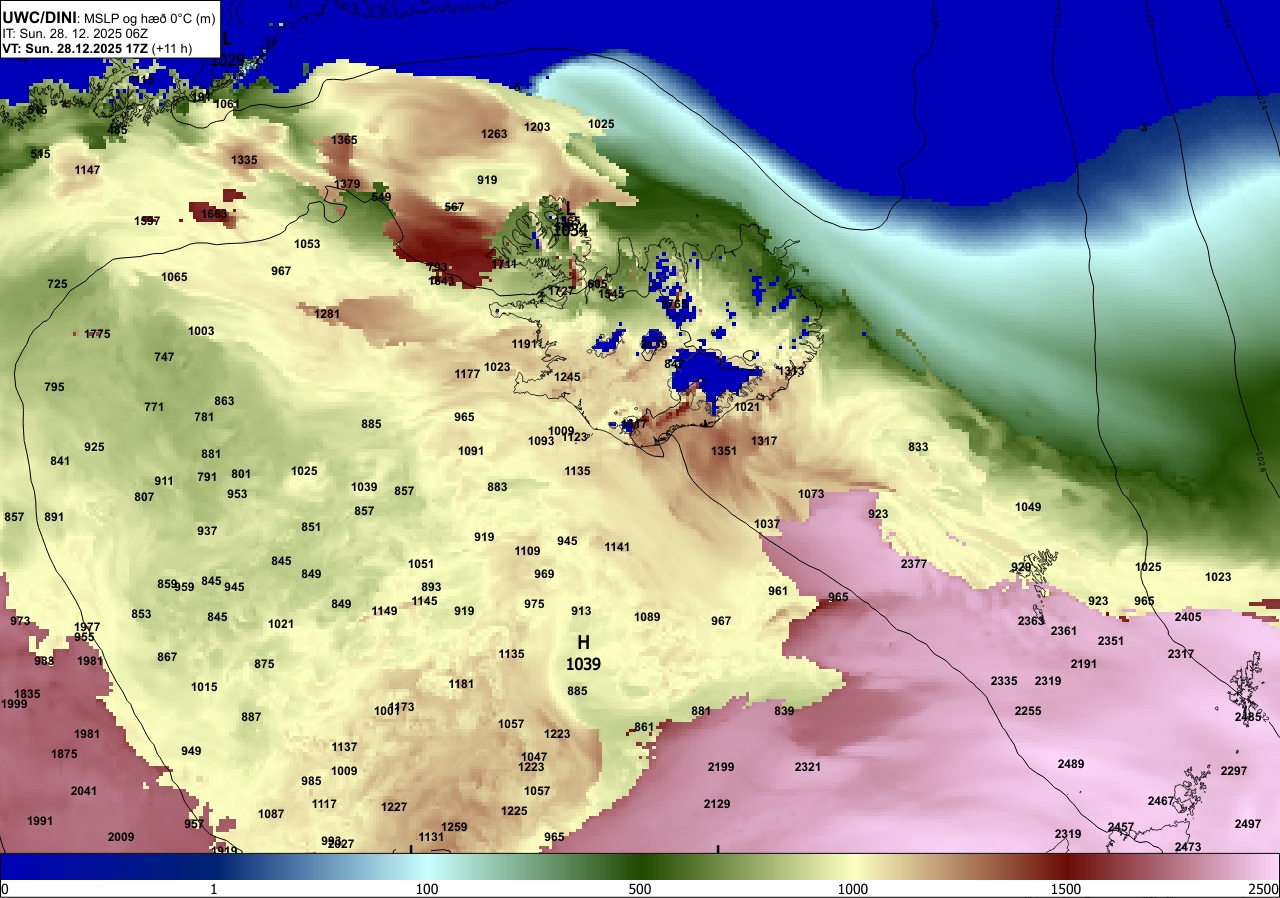Click the height value 1053
1280x898 pixels.
[307, 244]
